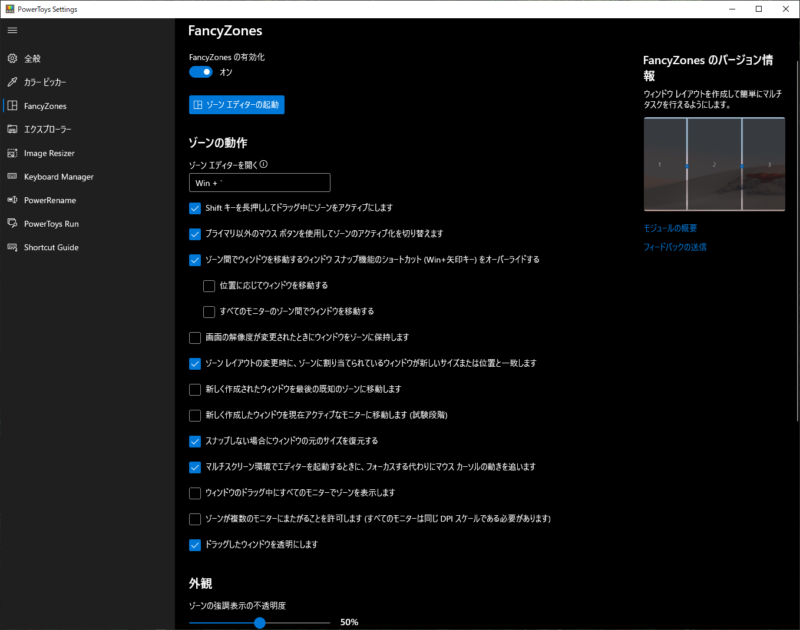Screen dimensions: 800x630
Task: Click the FancyZones のバージョン情報 heading
Action: pos(708,68)
